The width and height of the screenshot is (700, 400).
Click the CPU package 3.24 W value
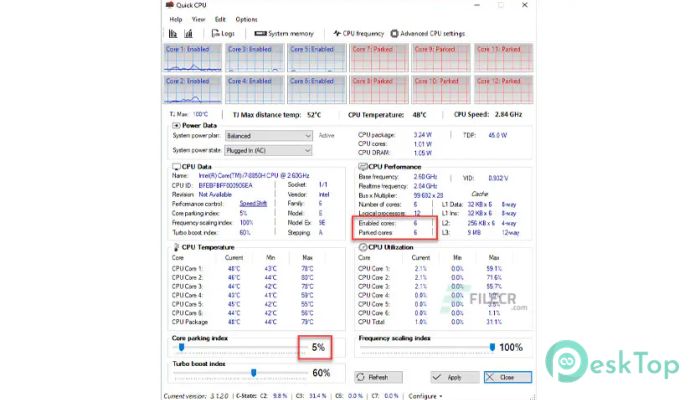pyautogui.click(x=422, y=135)
